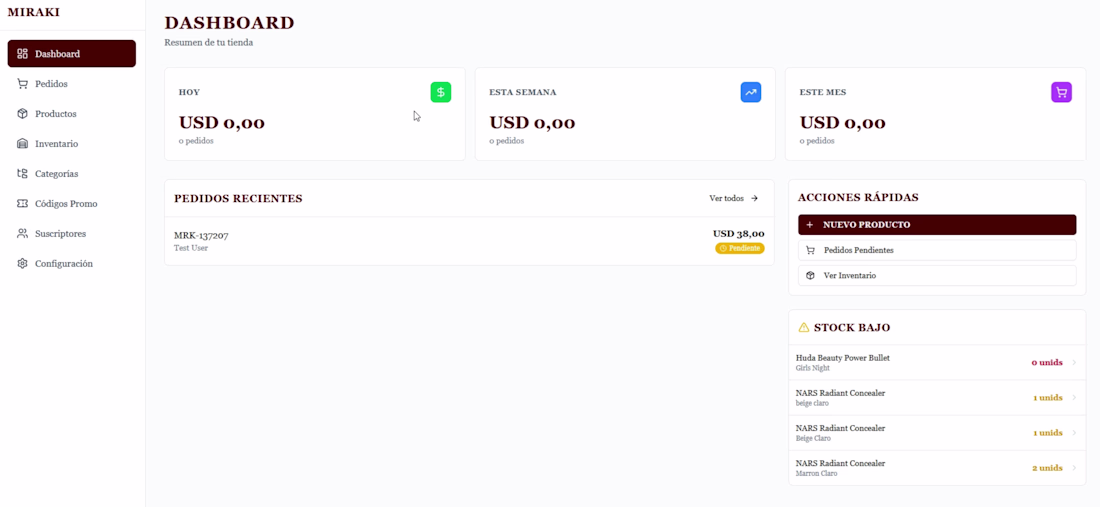Screen dimensions: 1100x507
Task: Click the Códigos Promo ticket icon
Action: 23,204
